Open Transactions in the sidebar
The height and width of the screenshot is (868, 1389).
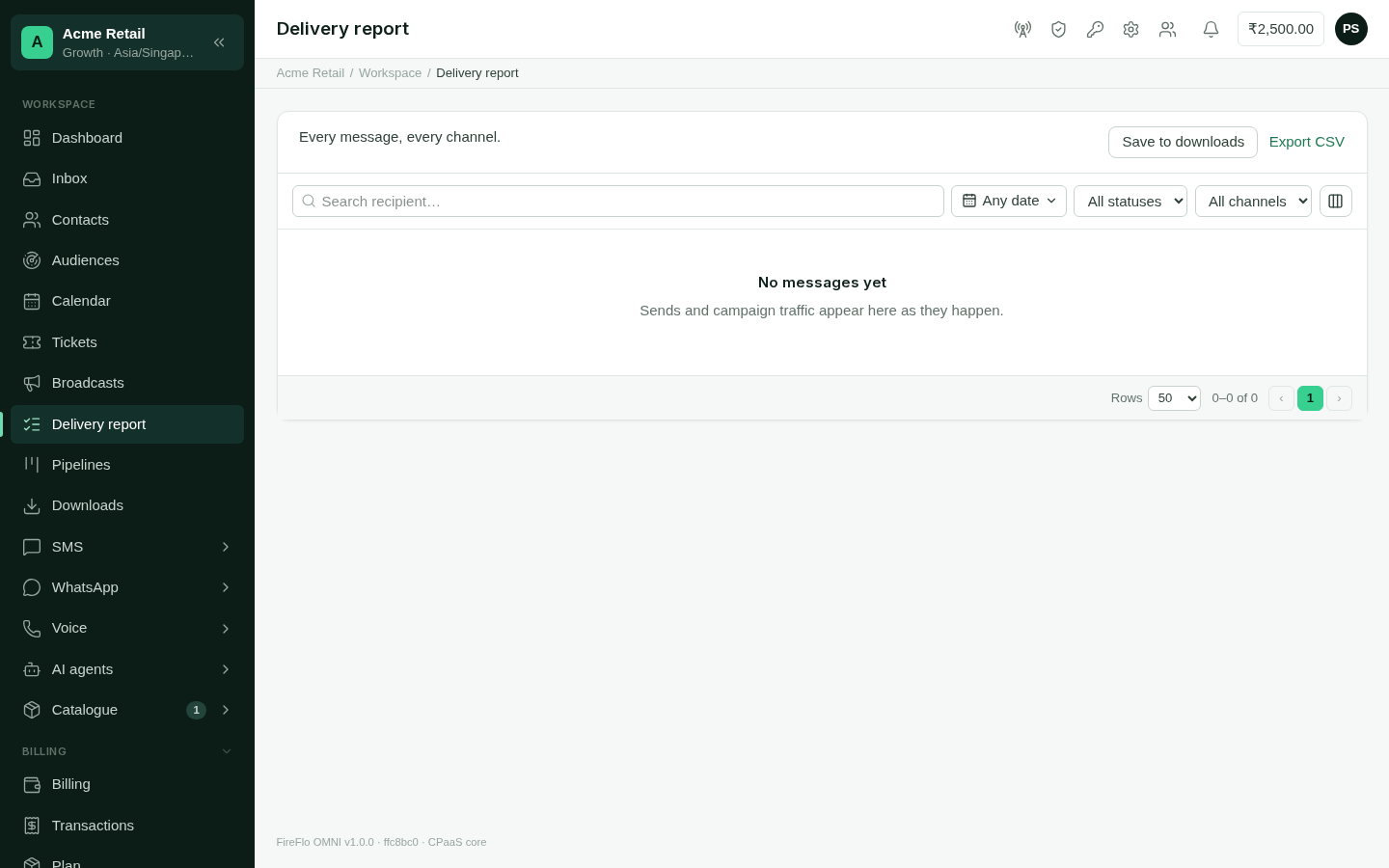pos(127,826)
